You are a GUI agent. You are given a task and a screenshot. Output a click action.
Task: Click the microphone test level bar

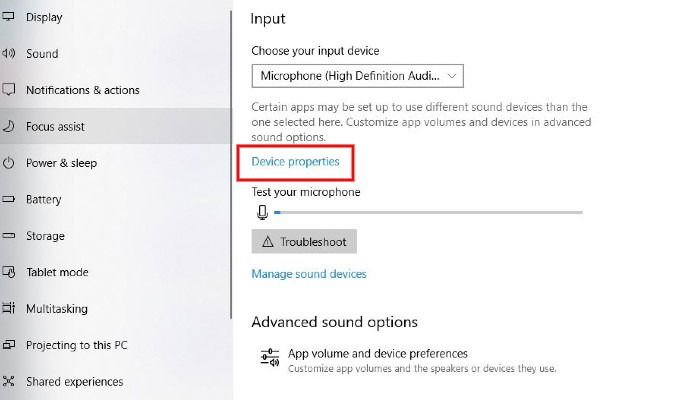429,212
